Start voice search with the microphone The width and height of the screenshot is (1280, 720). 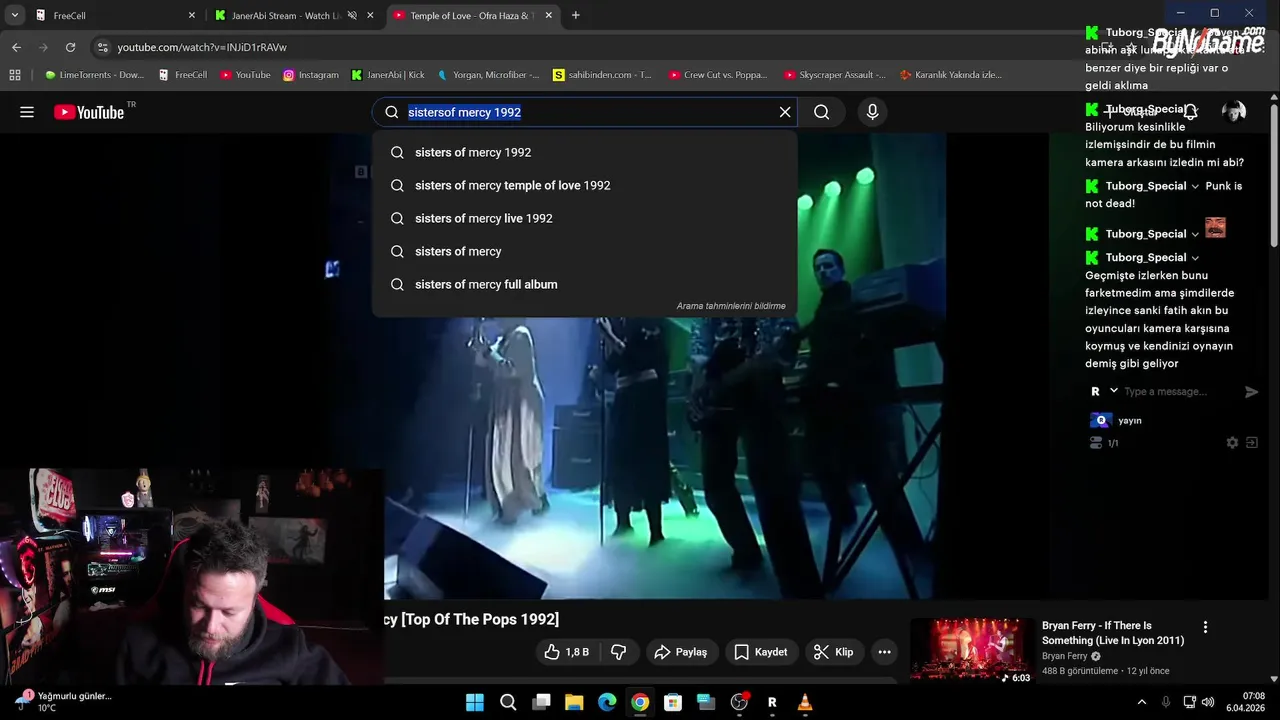872,112
